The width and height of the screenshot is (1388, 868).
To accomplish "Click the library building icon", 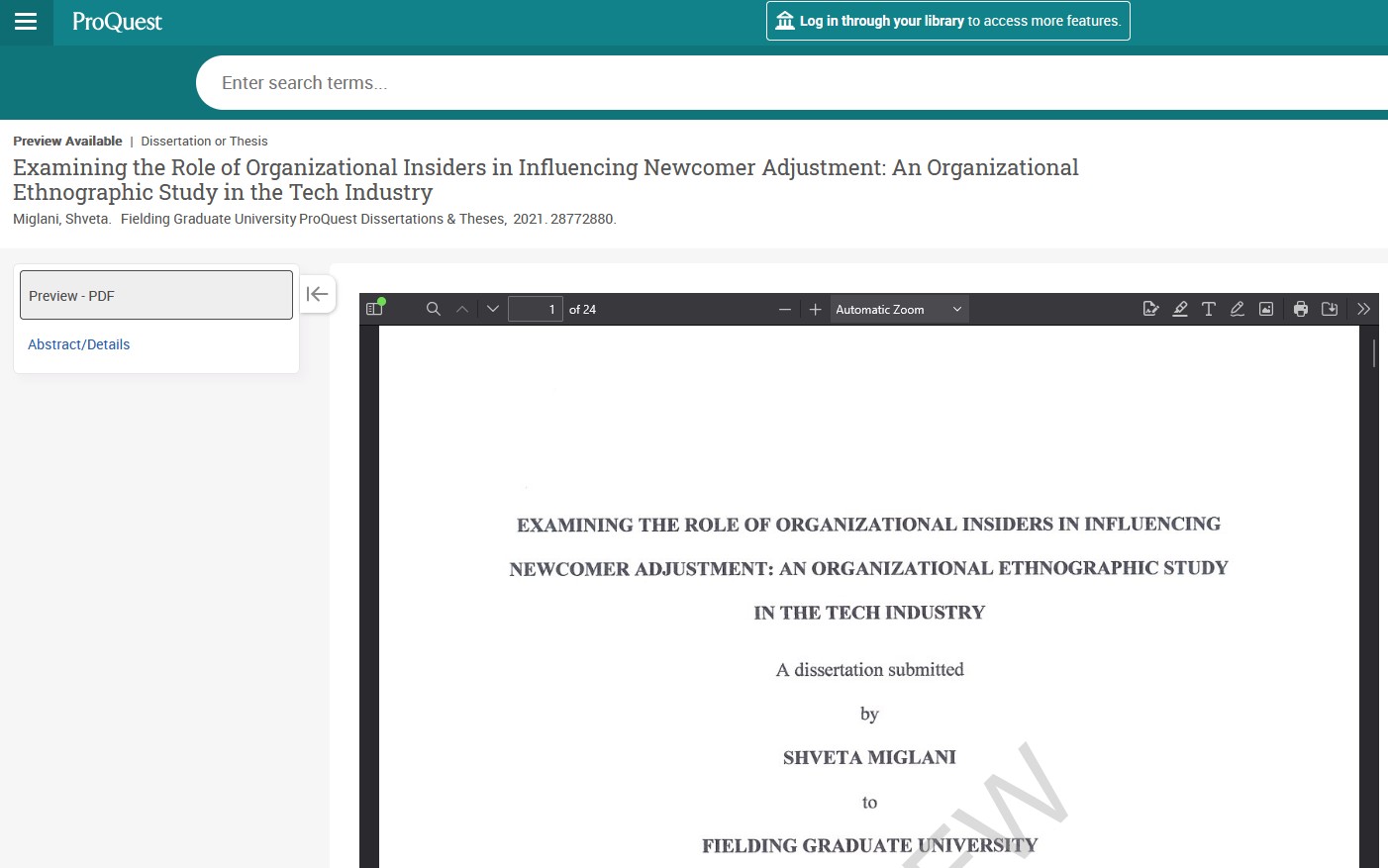I will tap(785, 21).
